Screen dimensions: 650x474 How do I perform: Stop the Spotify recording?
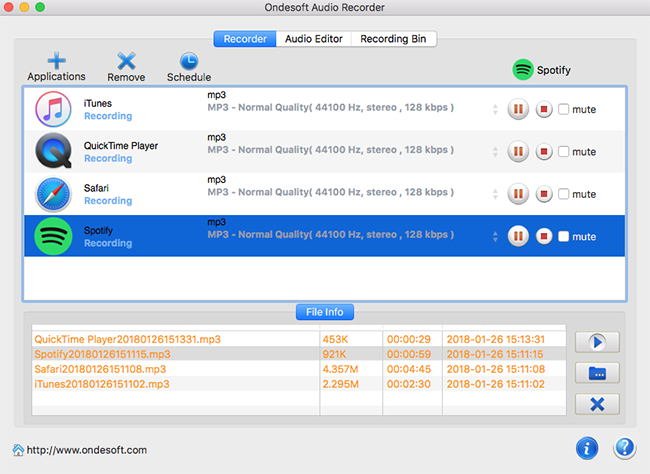(544, 236)
